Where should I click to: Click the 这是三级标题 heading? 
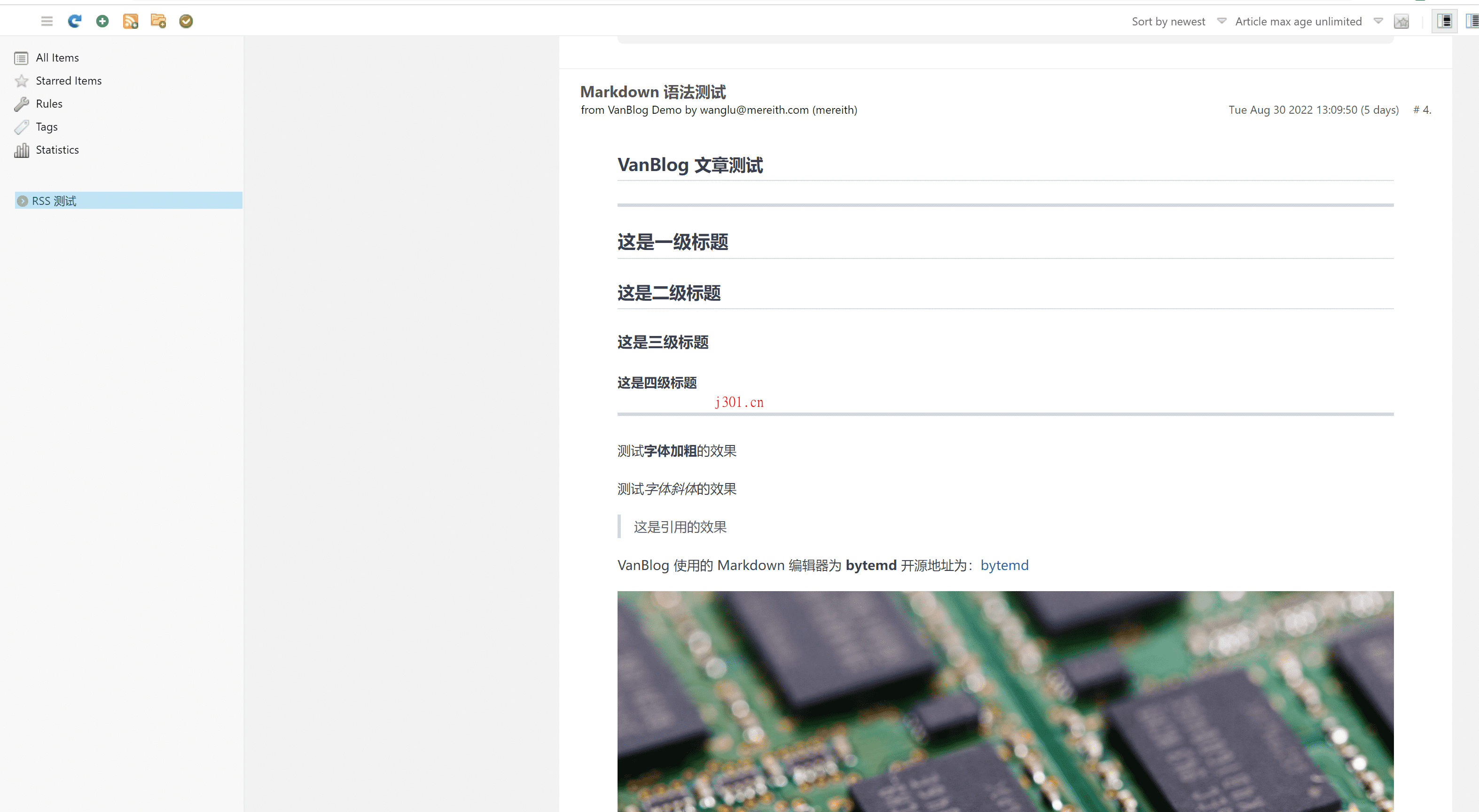pos(663,342)
